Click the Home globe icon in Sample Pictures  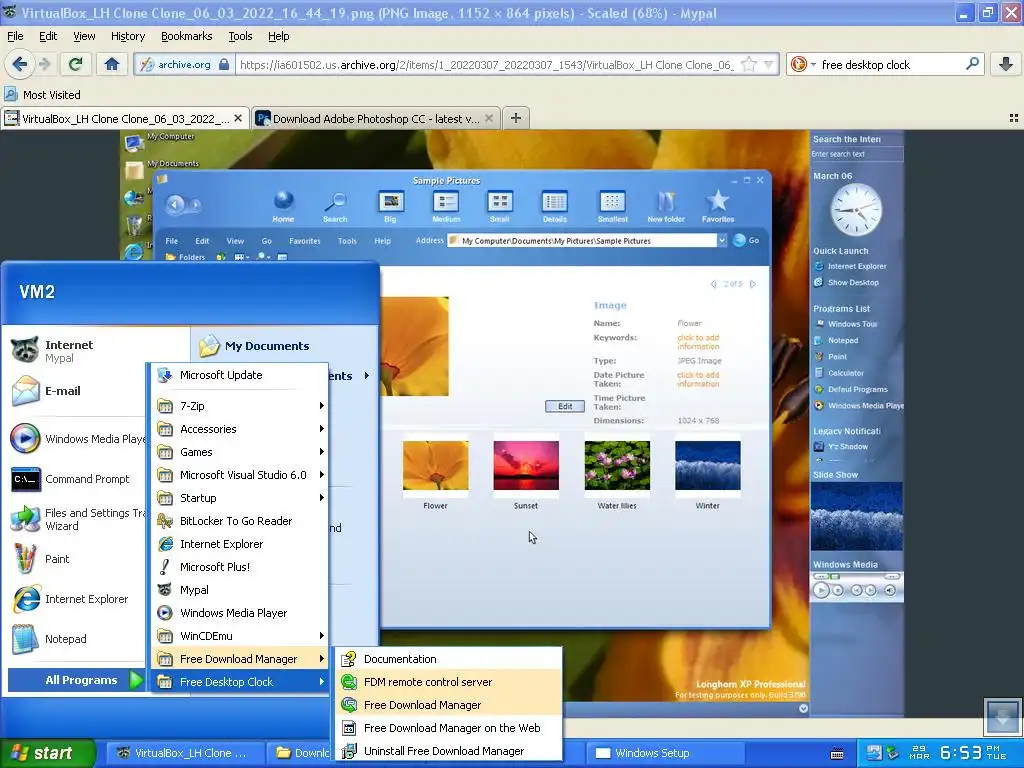(x=283, y=206)
